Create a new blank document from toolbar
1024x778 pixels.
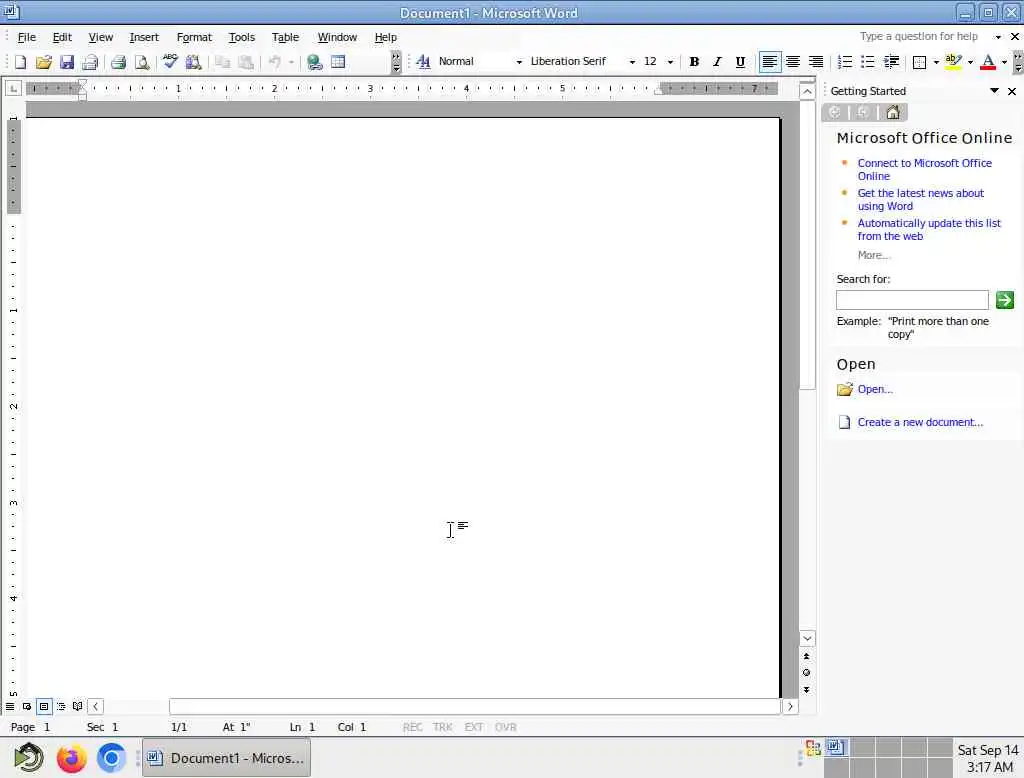tap(20, 62)
